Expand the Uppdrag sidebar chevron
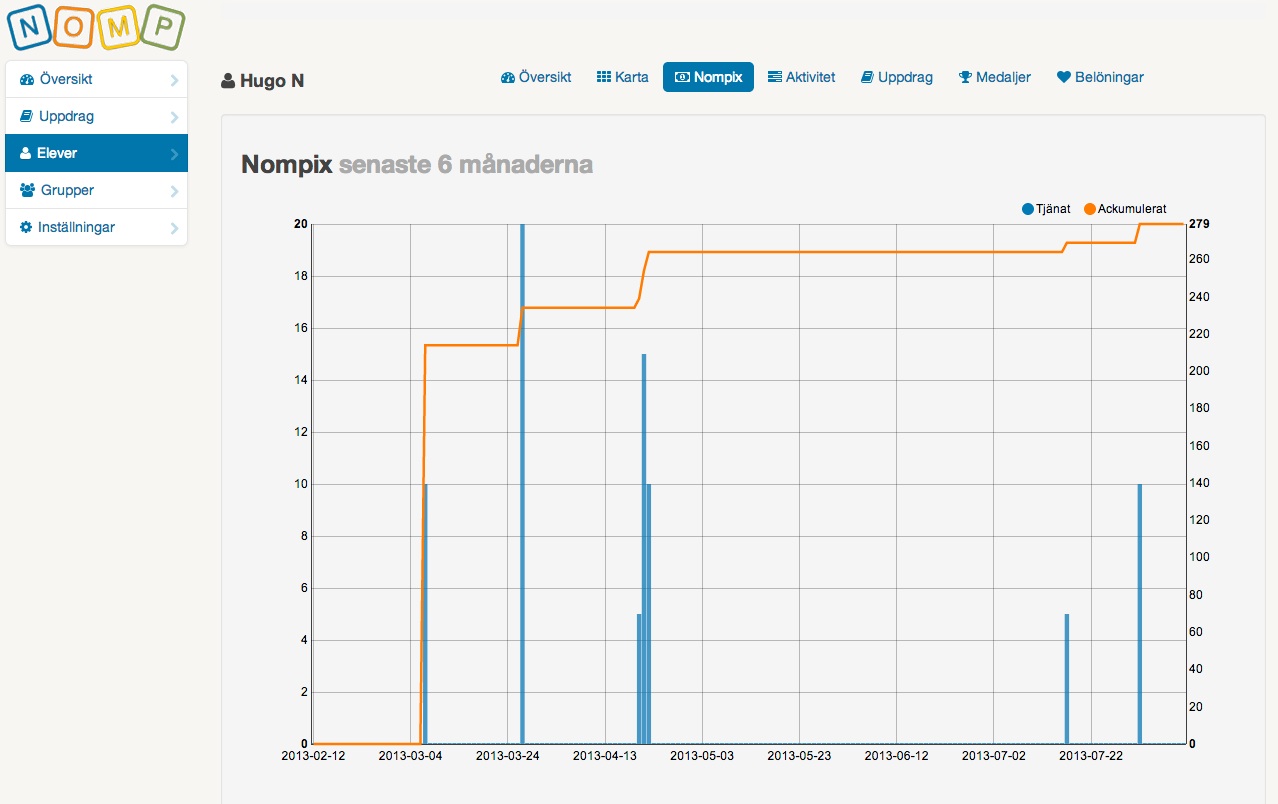Screen dimensions: 1278x804 coord(177,116)
